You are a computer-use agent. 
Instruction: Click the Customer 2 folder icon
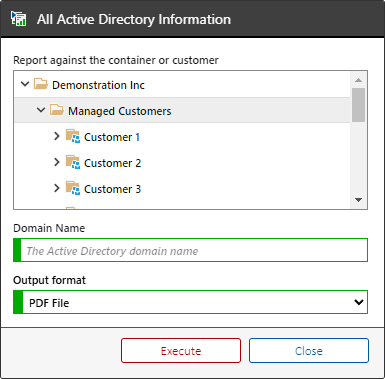73,162
